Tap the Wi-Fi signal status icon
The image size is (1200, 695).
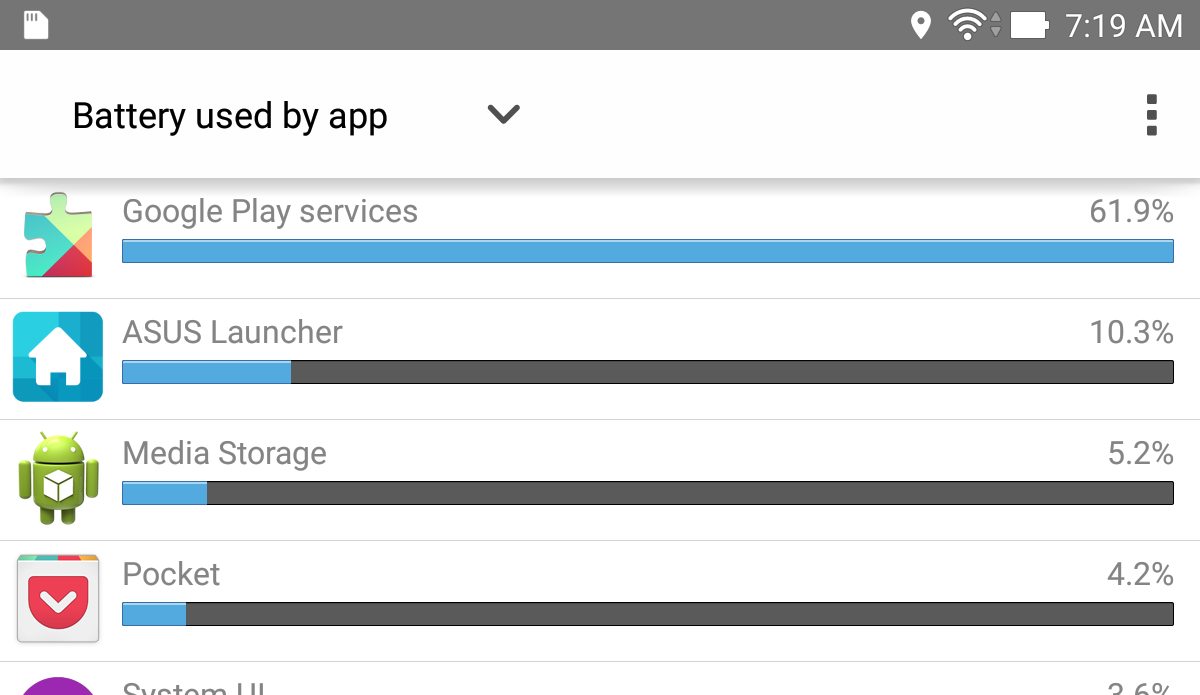pos(967,25)
